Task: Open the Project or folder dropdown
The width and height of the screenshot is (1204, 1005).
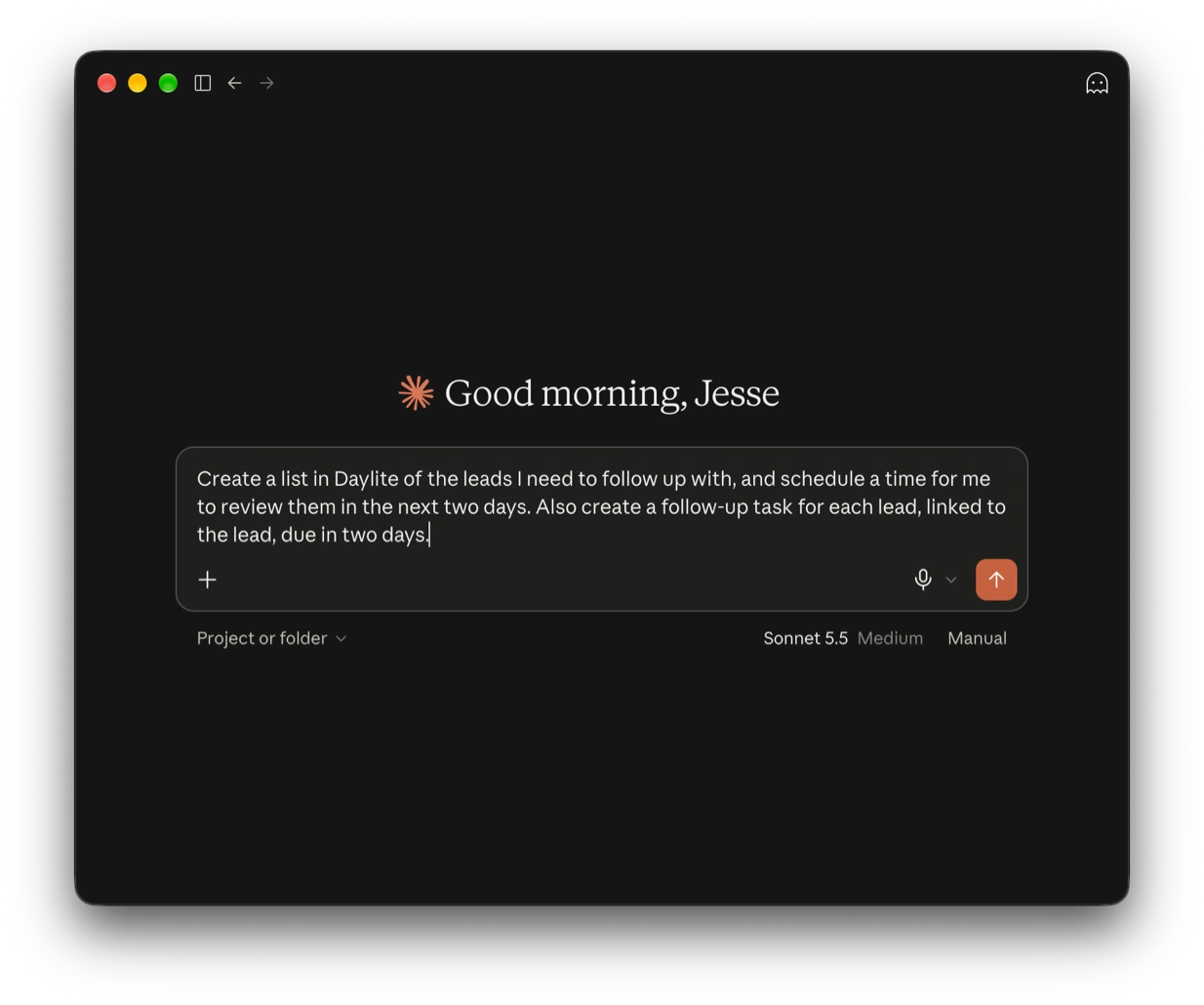Action: pos(271,638)
